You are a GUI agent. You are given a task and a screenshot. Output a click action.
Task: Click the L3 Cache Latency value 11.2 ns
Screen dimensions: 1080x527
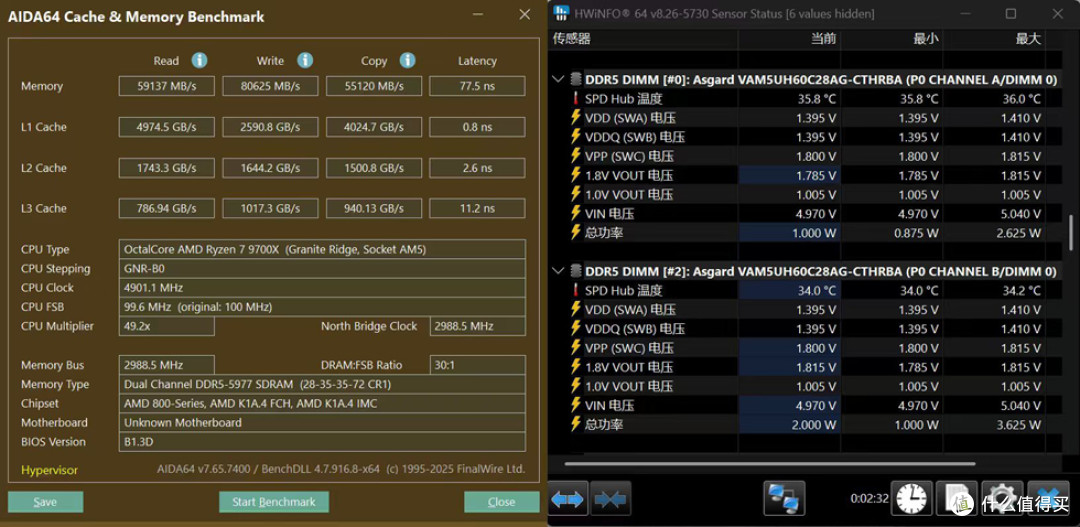click(x=477, y=208)
